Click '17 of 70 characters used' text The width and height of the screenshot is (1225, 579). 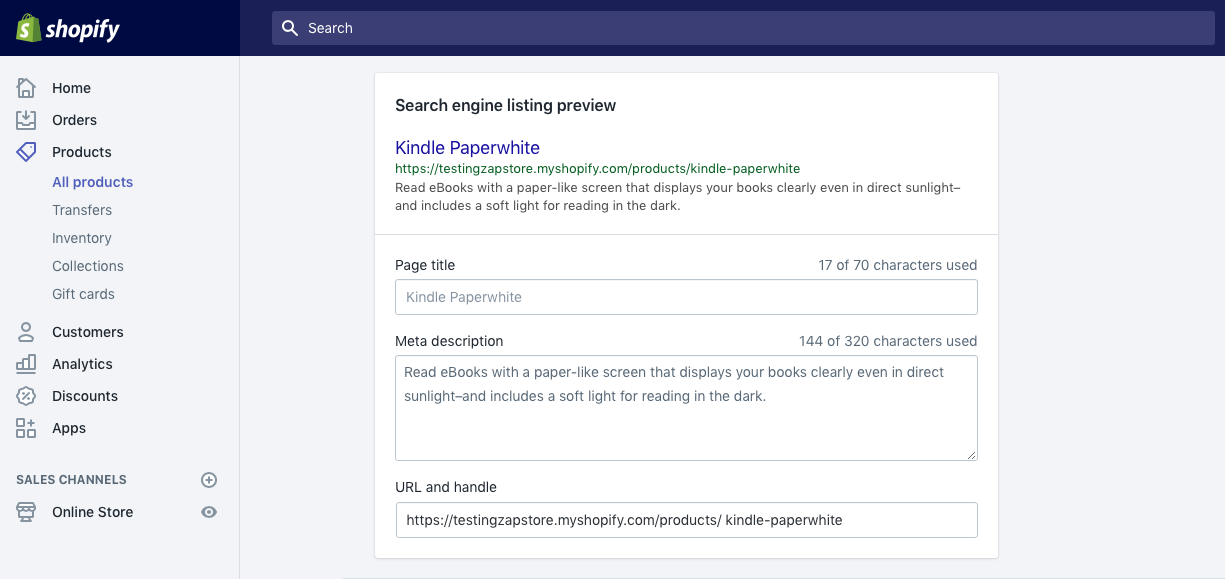tap(898, 265)
